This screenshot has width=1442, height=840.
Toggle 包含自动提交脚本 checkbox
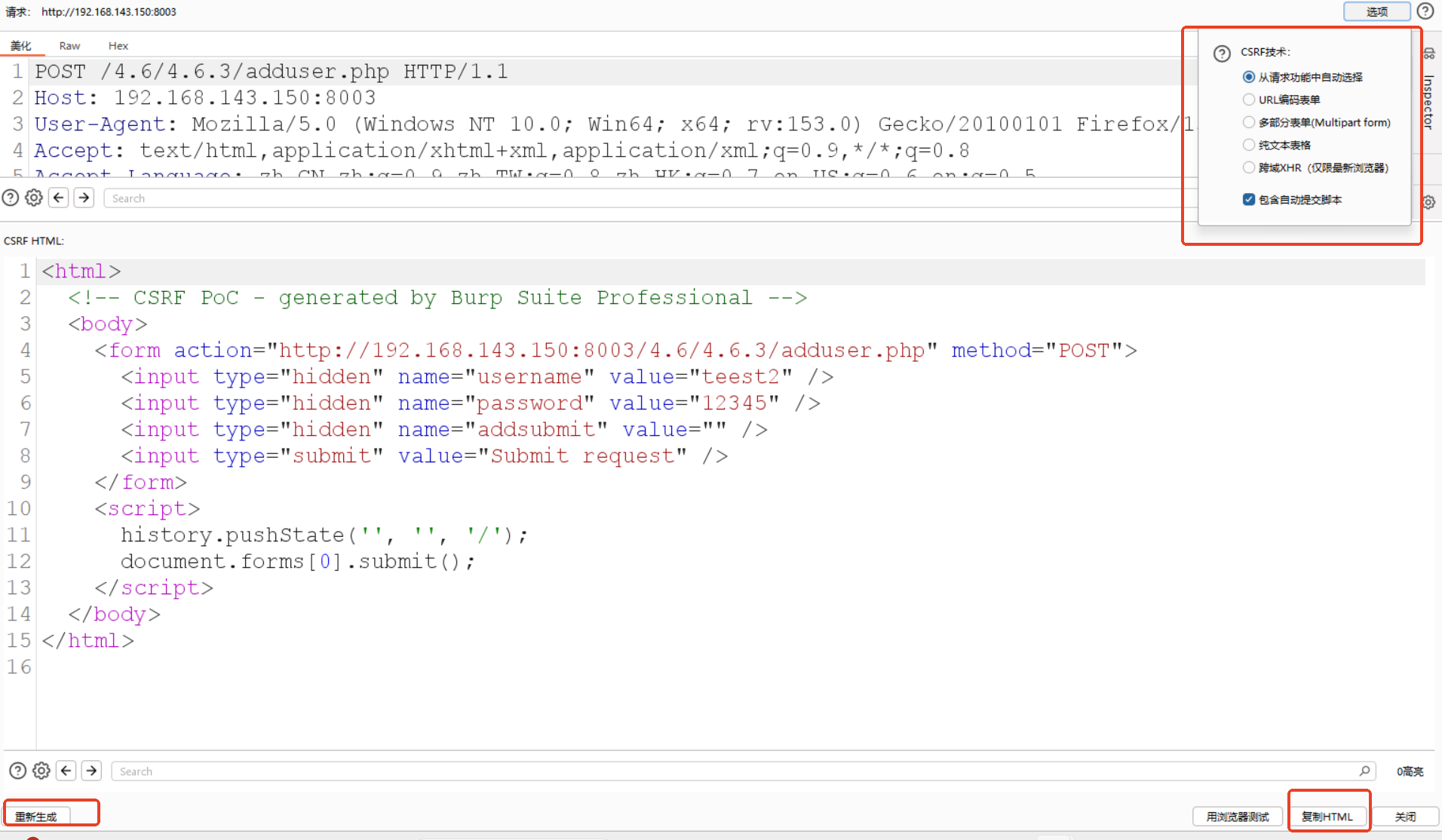[x=1249, y=199]
